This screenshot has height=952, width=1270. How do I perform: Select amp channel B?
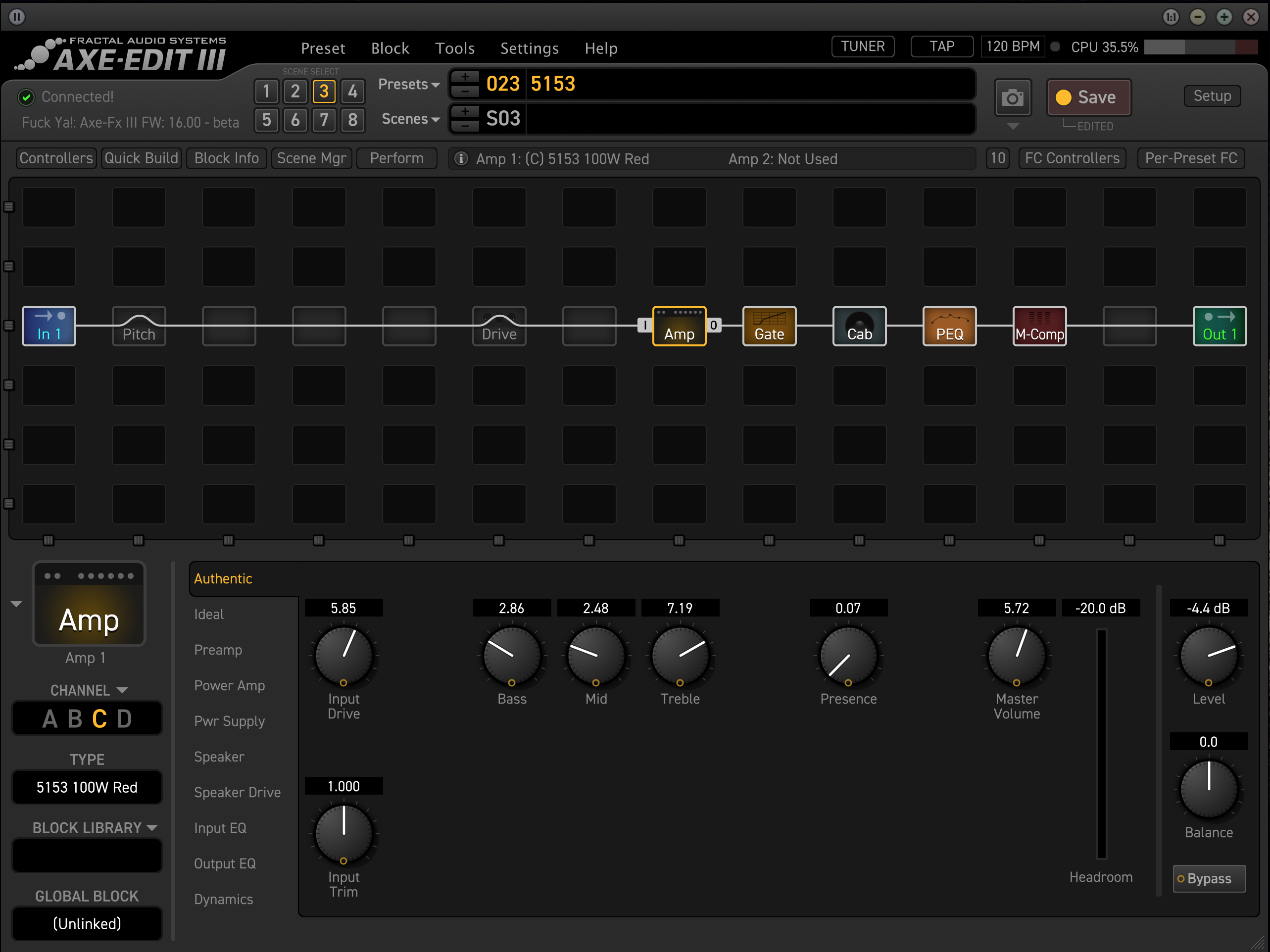(x=75, y=719)
